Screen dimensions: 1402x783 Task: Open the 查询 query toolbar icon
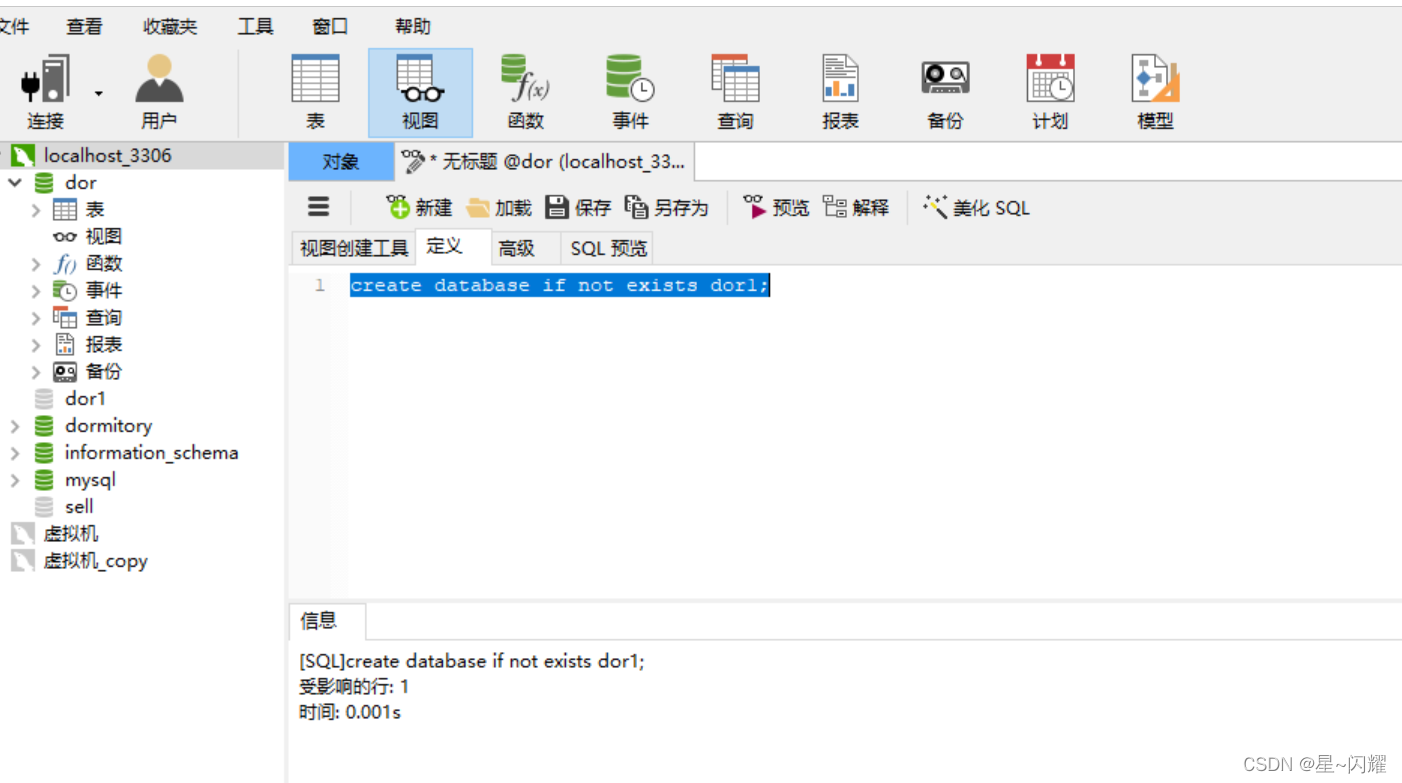point(735,93)
